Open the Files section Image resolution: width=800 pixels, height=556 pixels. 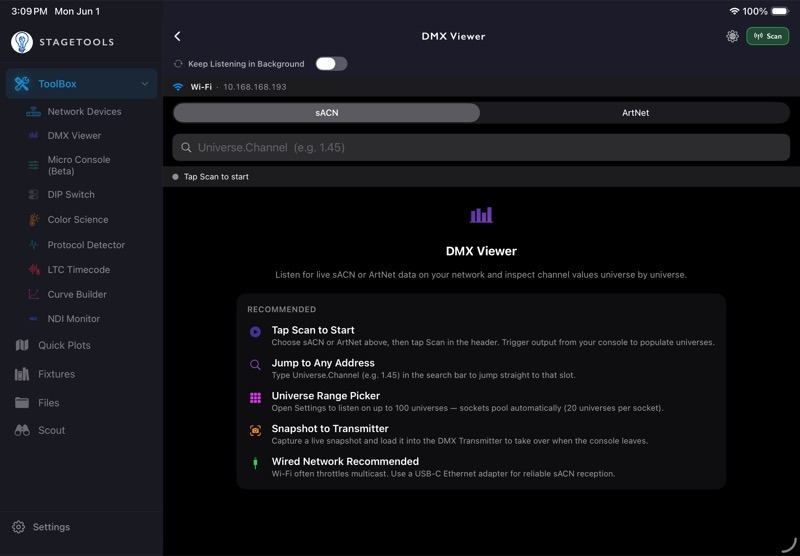[x=48, y=402]
